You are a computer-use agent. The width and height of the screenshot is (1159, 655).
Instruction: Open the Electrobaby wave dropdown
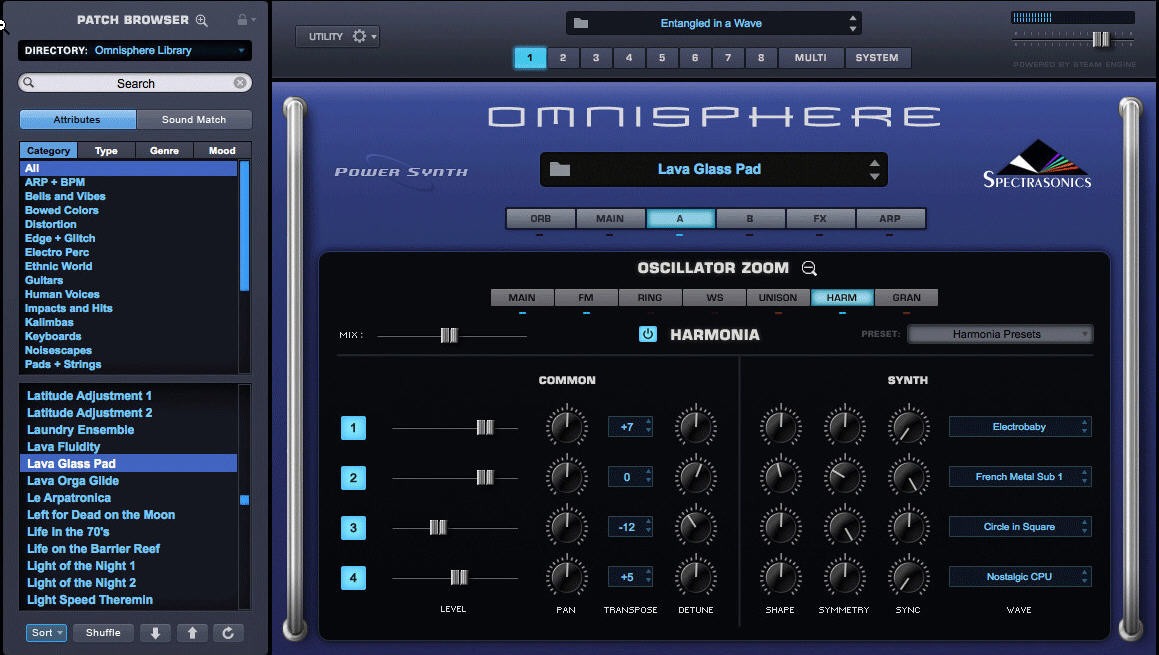coord(1020,427)
